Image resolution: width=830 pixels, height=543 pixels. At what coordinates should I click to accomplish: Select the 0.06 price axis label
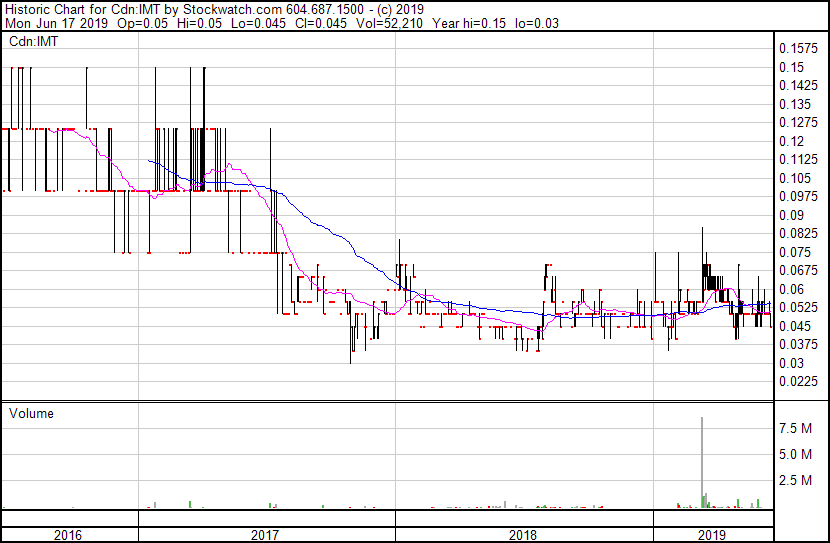click(x=792, y=289)
